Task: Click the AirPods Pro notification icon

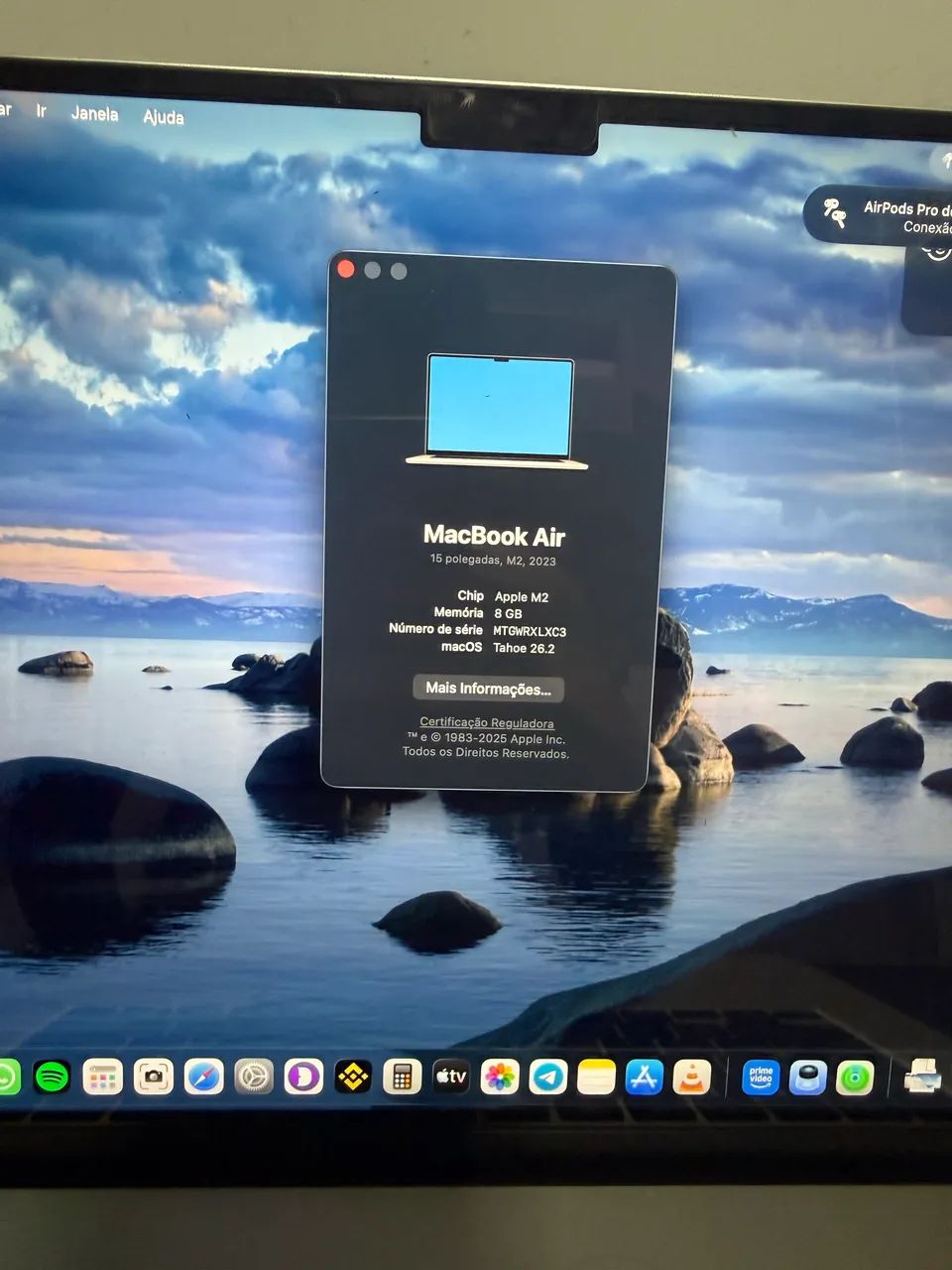Action: [835, 212]
